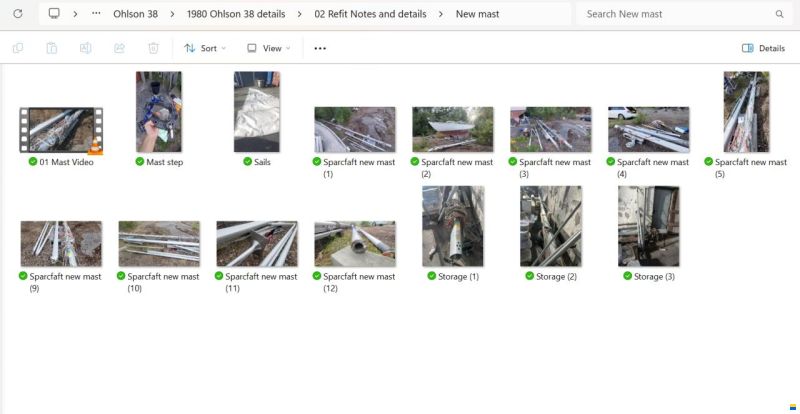Click sync status checkmark of Storage (1)
Viewport: 800px width, 414px height.
point(432,276)
